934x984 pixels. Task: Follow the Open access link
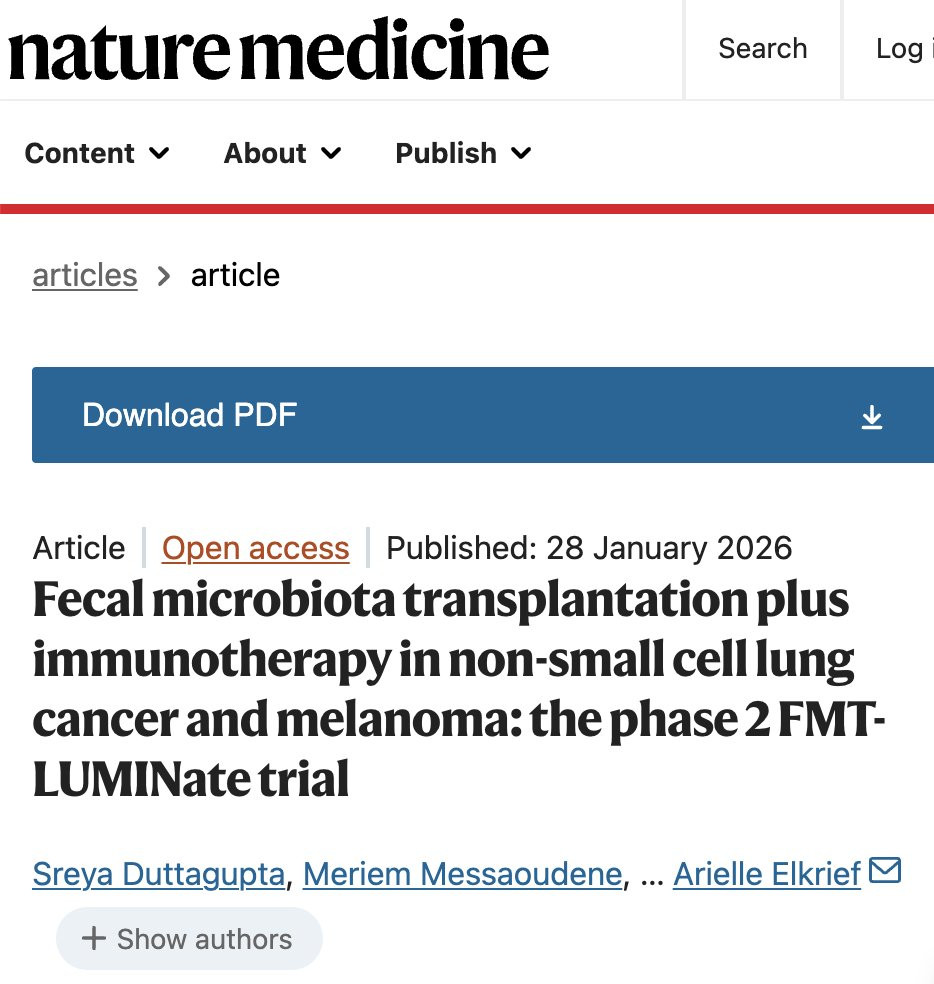(255, 548)
